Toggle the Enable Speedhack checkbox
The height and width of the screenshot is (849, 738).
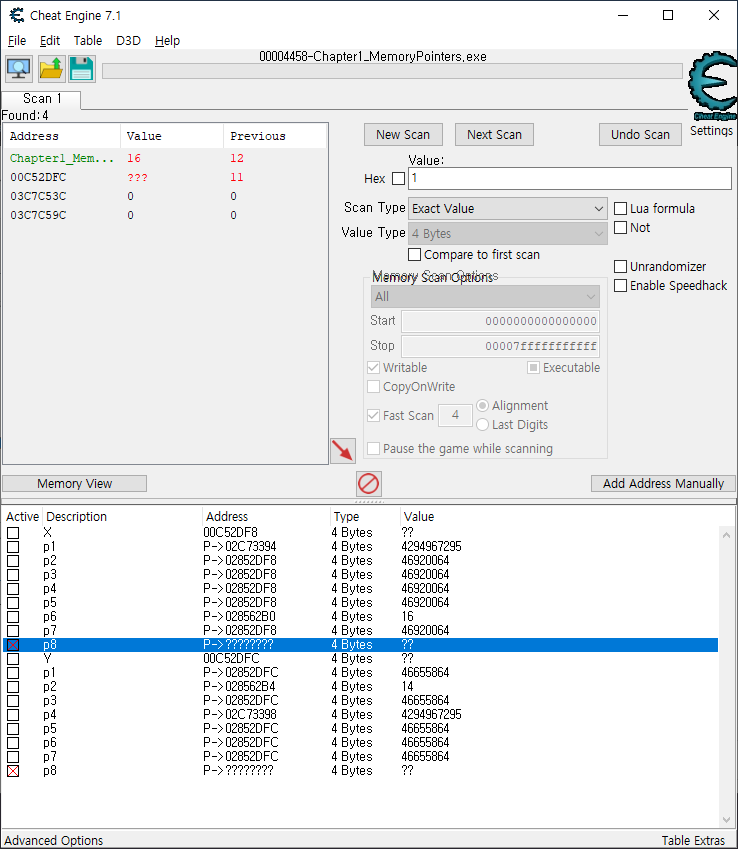621,285
